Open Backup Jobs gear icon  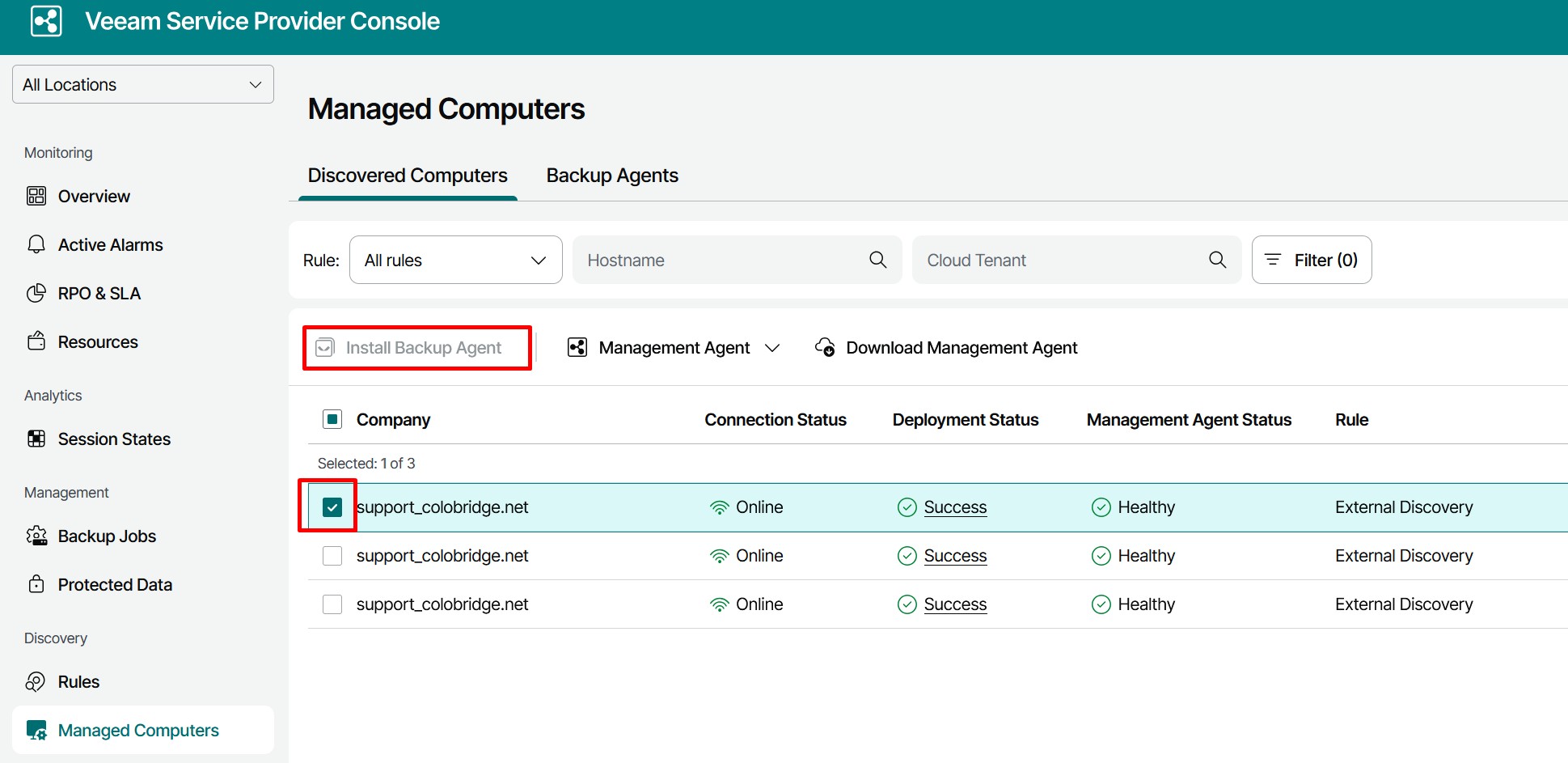click(x=36, y=536)
